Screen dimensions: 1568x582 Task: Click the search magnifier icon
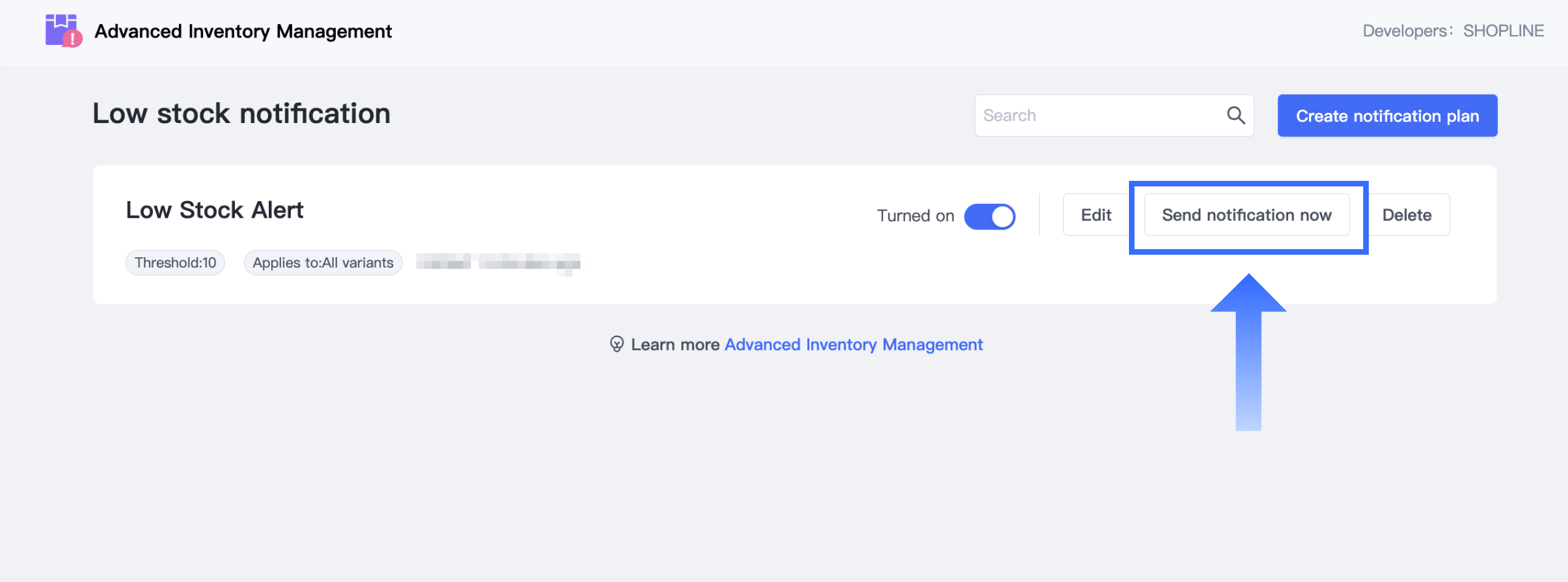tap(1235, 115)
